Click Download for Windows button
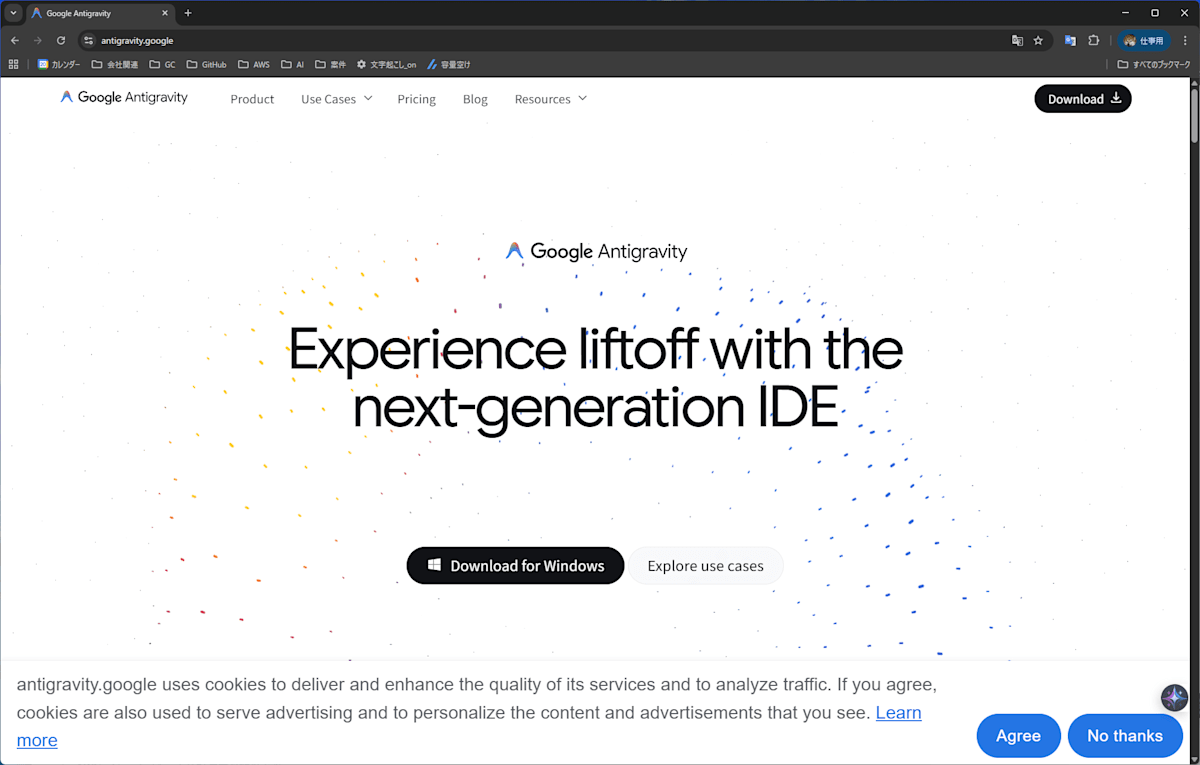1200x765 pixels. point(515,566)
